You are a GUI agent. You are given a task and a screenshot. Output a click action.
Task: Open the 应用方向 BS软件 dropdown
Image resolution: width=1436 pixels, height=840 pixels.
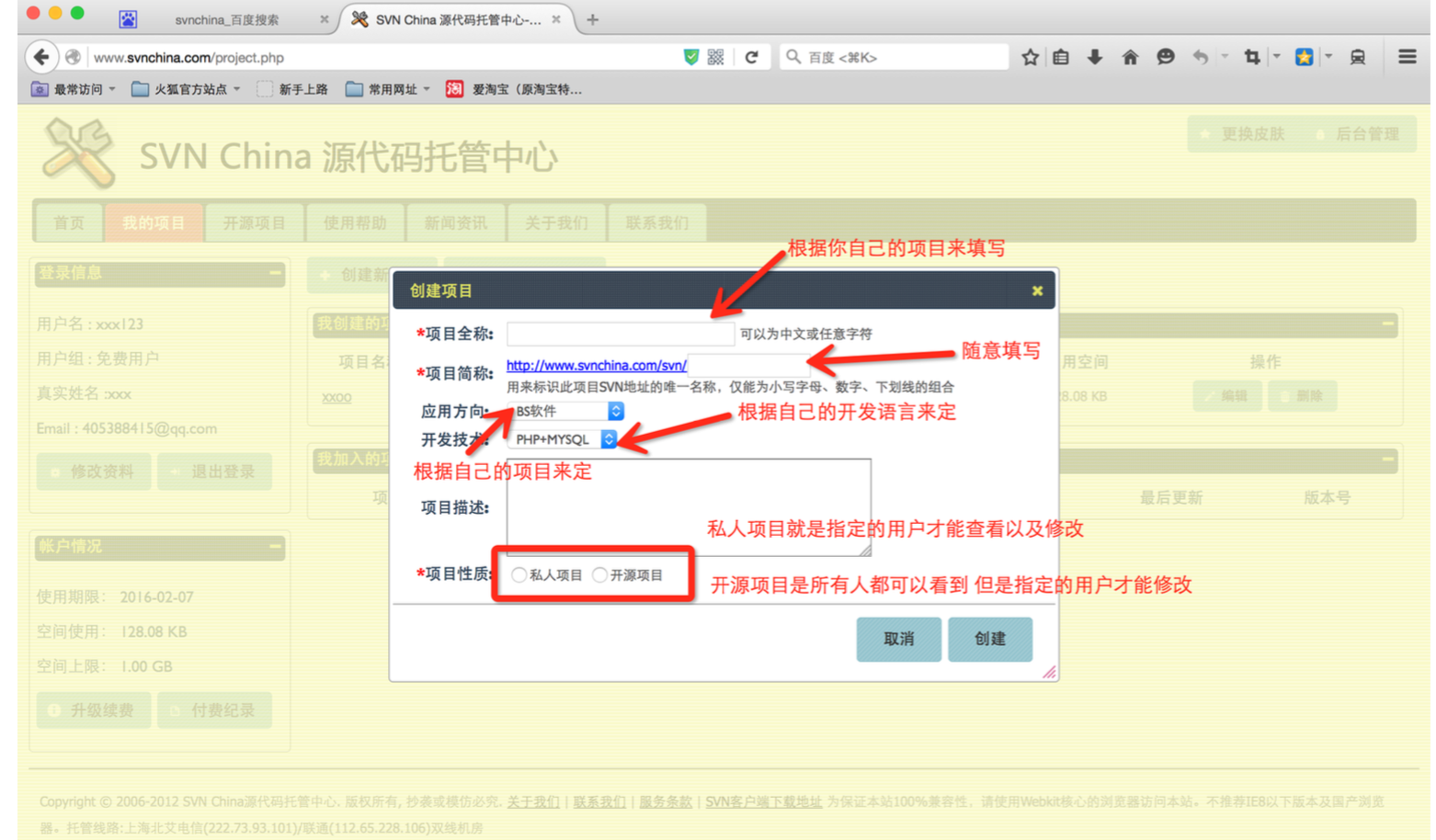[566, 411]
